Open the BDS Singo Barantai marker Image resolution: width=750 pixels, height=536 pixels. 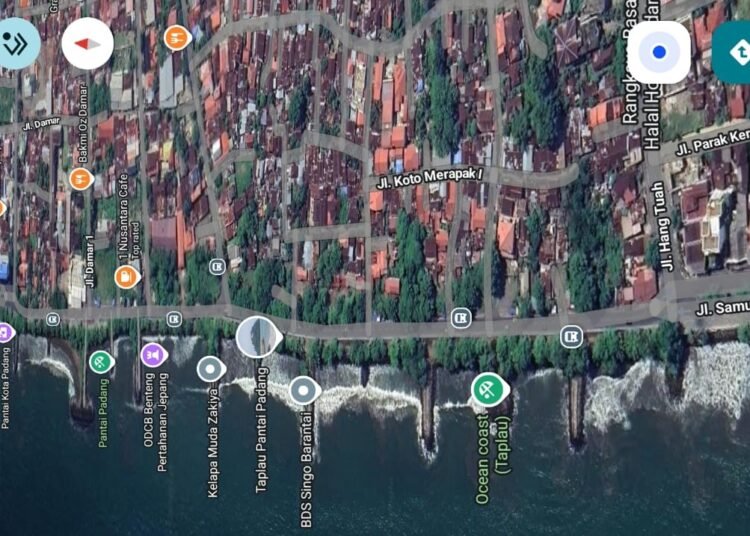pyautogui.click(x=304, y=390)
